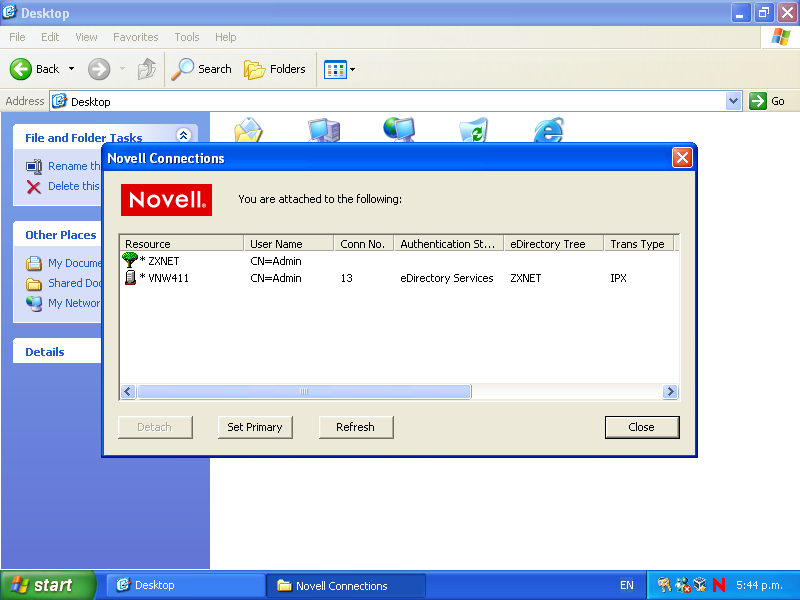800x600 pixels.
Task: Click the eDirectory Tree column header
Action: [554, 243]
